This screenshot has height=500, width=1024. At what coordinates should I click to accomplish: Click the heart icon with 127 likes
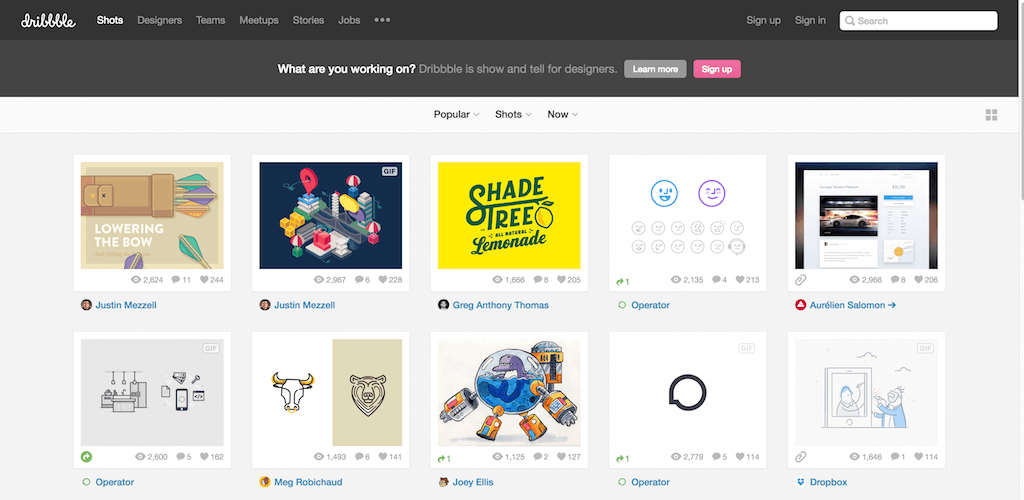point(561,457)
